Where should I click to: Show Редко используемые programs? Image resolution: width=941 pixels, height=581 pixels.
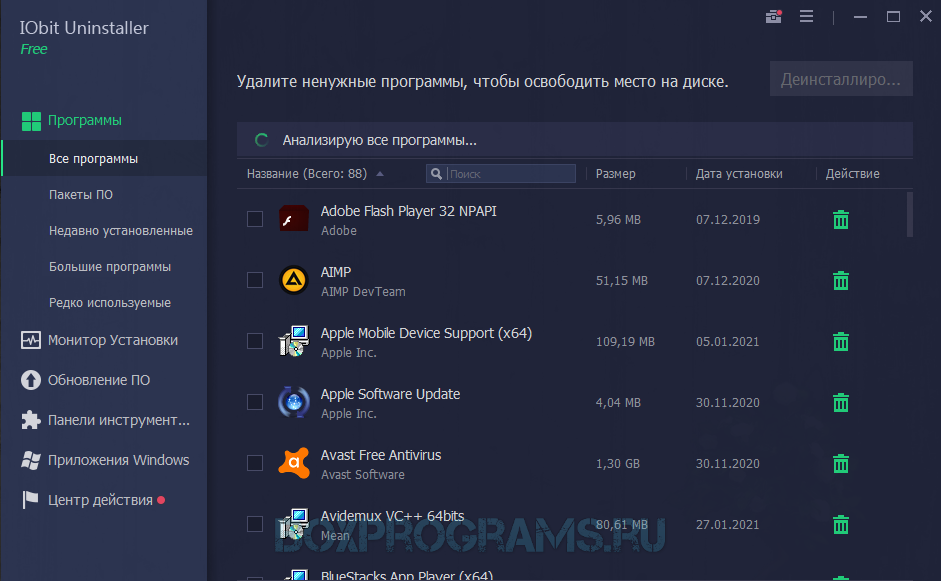click(x=110, y=303)
